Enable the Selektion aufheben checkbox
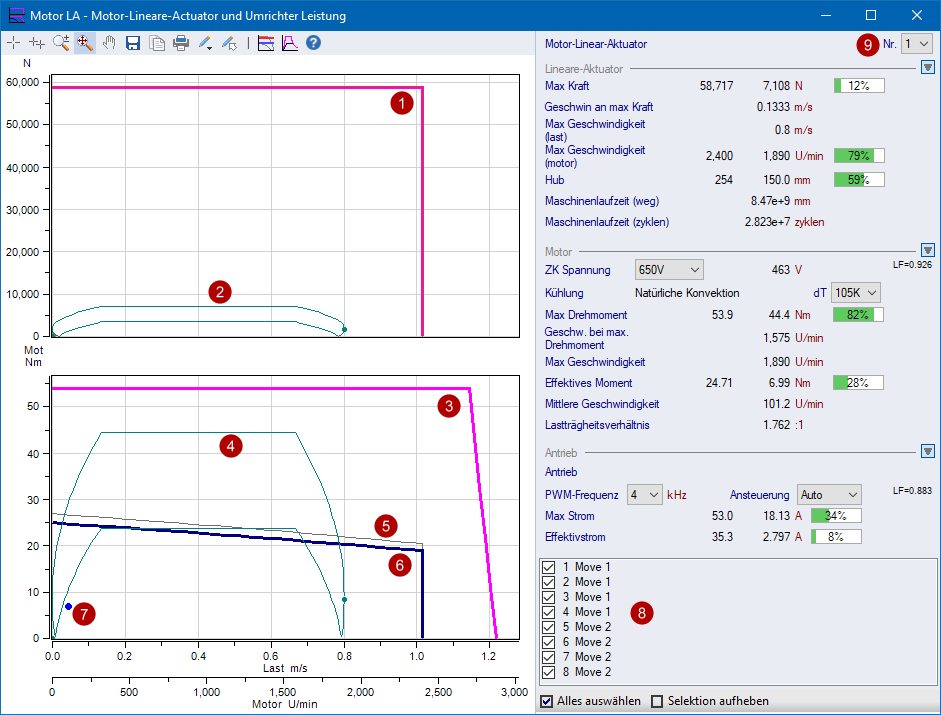The image size is (941, 715). (658, 701)
